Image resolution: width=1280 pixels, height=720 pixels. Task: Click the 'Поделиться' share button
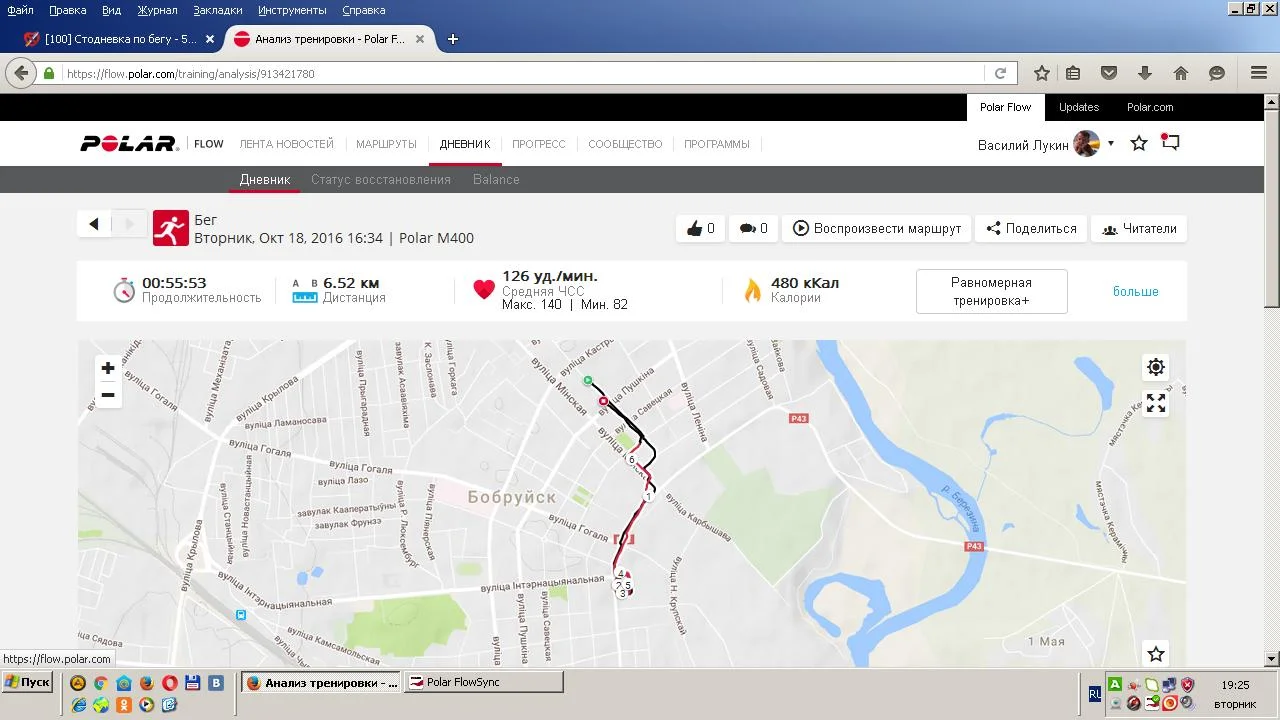tap(1031, 228)
